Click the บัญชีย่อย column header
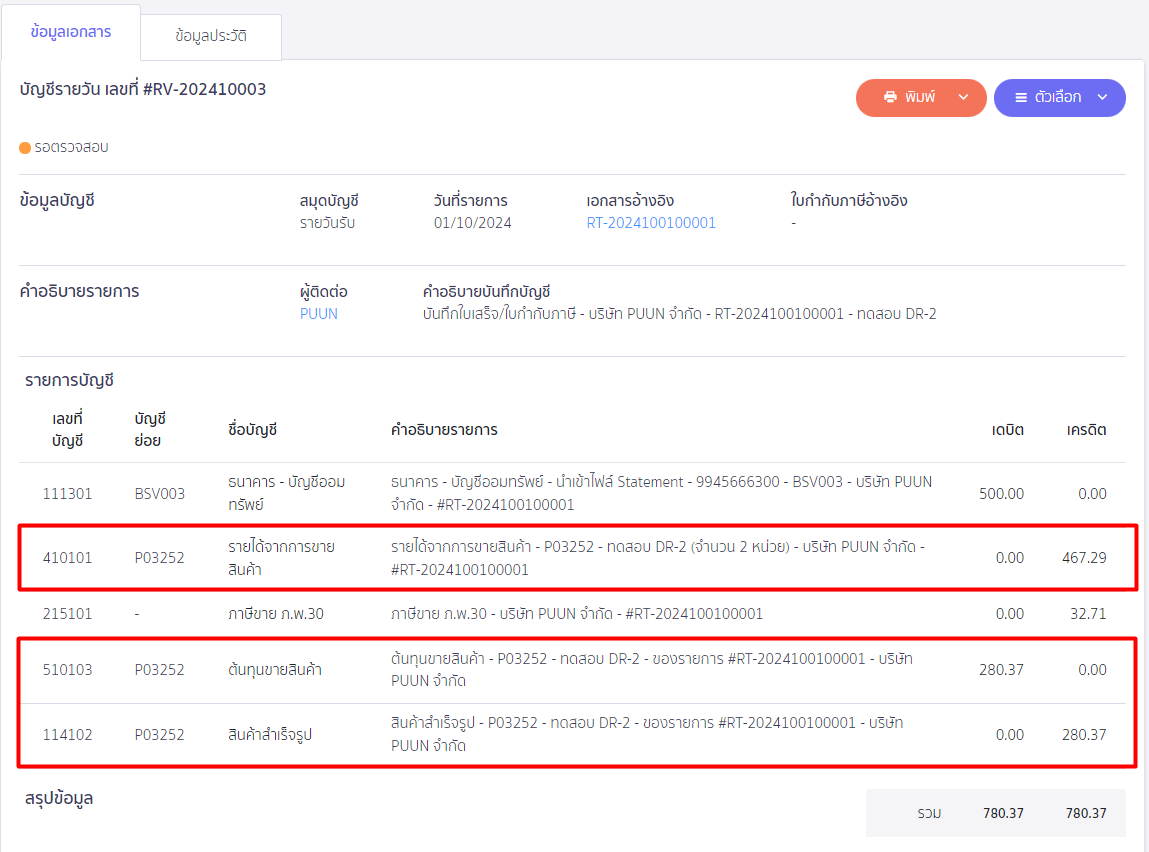1149x852 pixels. [x=150, y=429]
